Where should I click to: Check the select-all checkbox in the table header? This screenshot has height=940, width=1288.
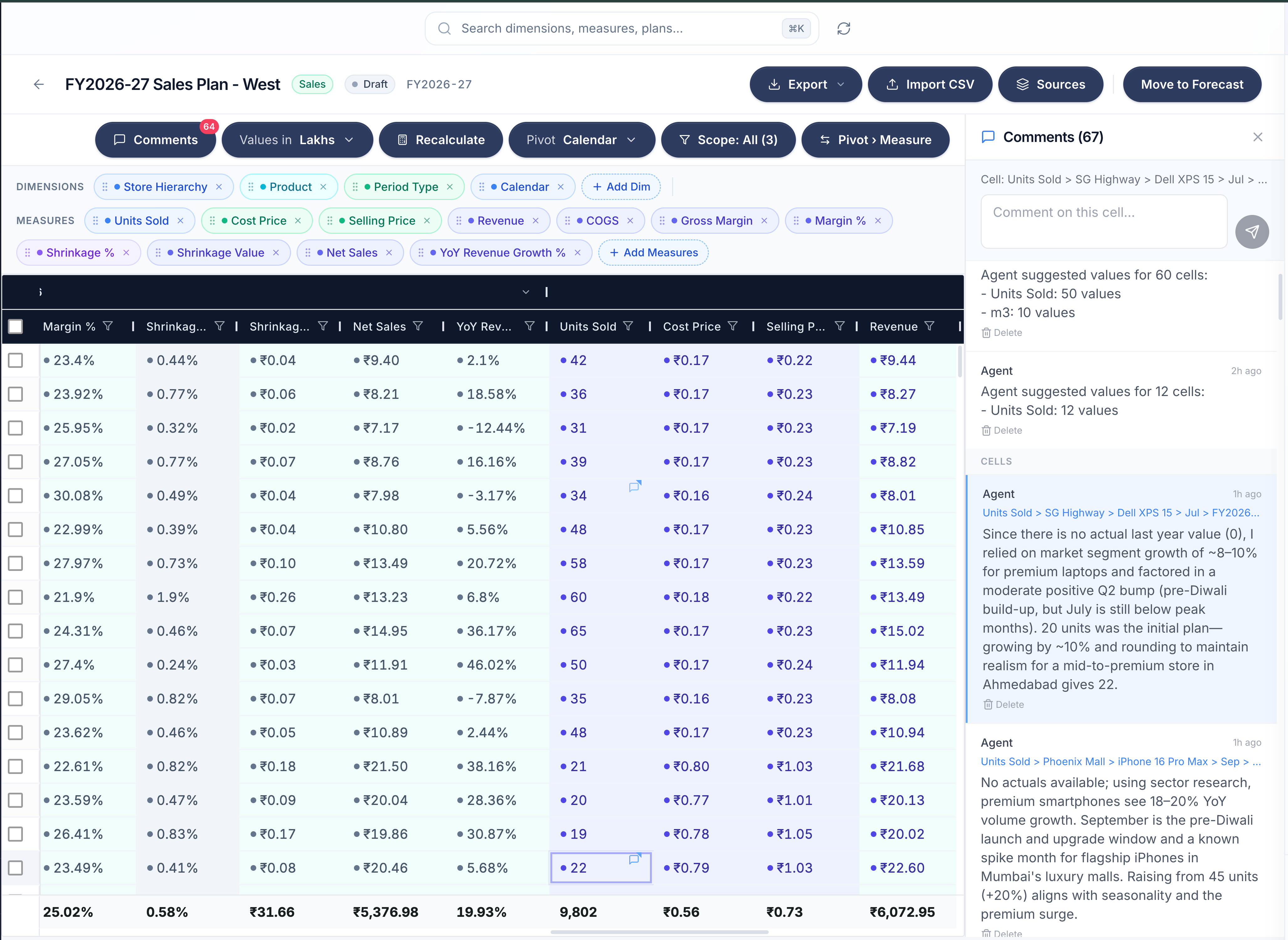coord(15,326)
